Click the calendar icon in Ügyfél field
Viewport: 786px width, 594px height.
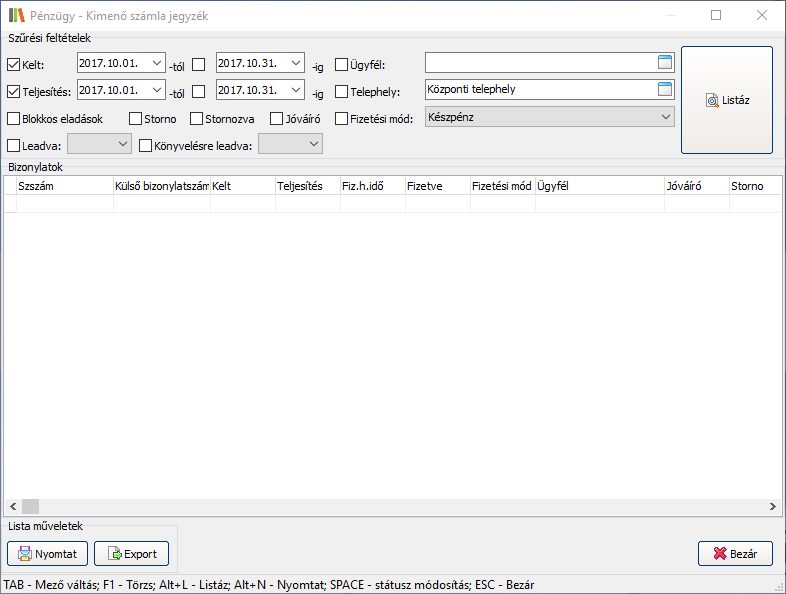(665, 62)
